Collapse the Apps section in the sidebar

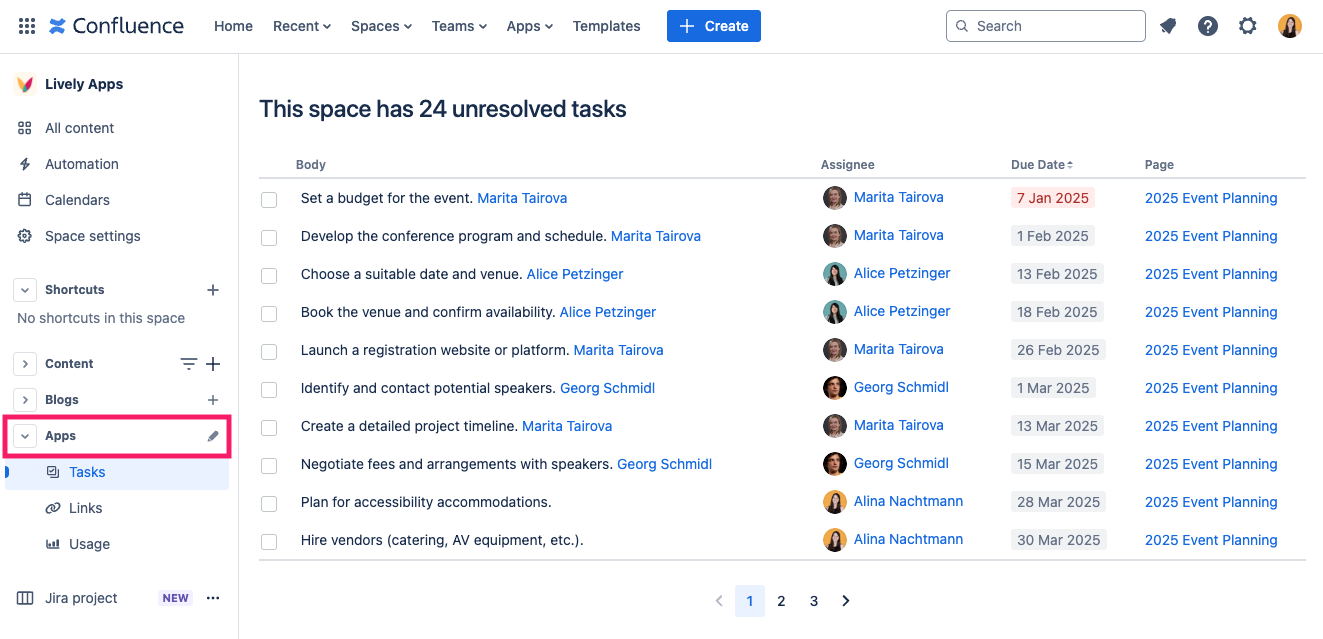pyautogui.click(x=24, y=435)
